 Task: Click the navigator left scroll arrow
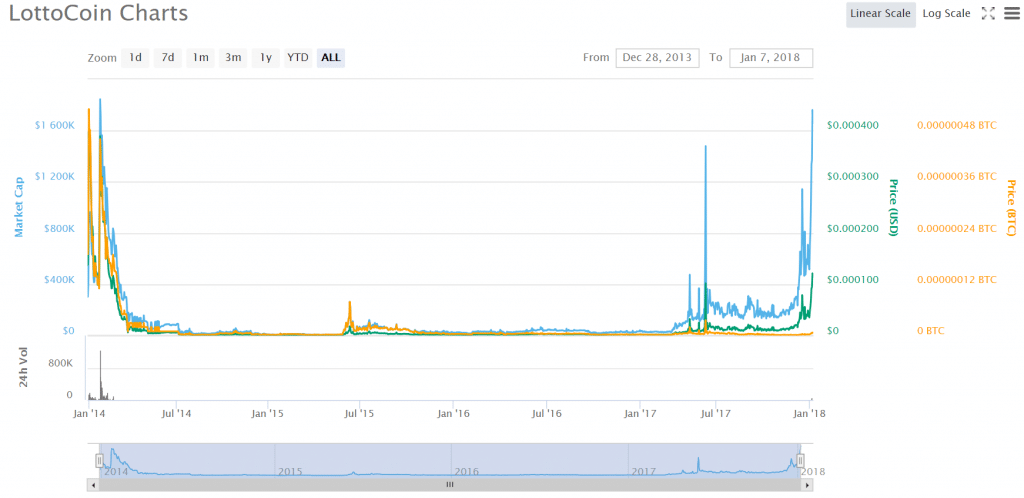pos(94,484)
